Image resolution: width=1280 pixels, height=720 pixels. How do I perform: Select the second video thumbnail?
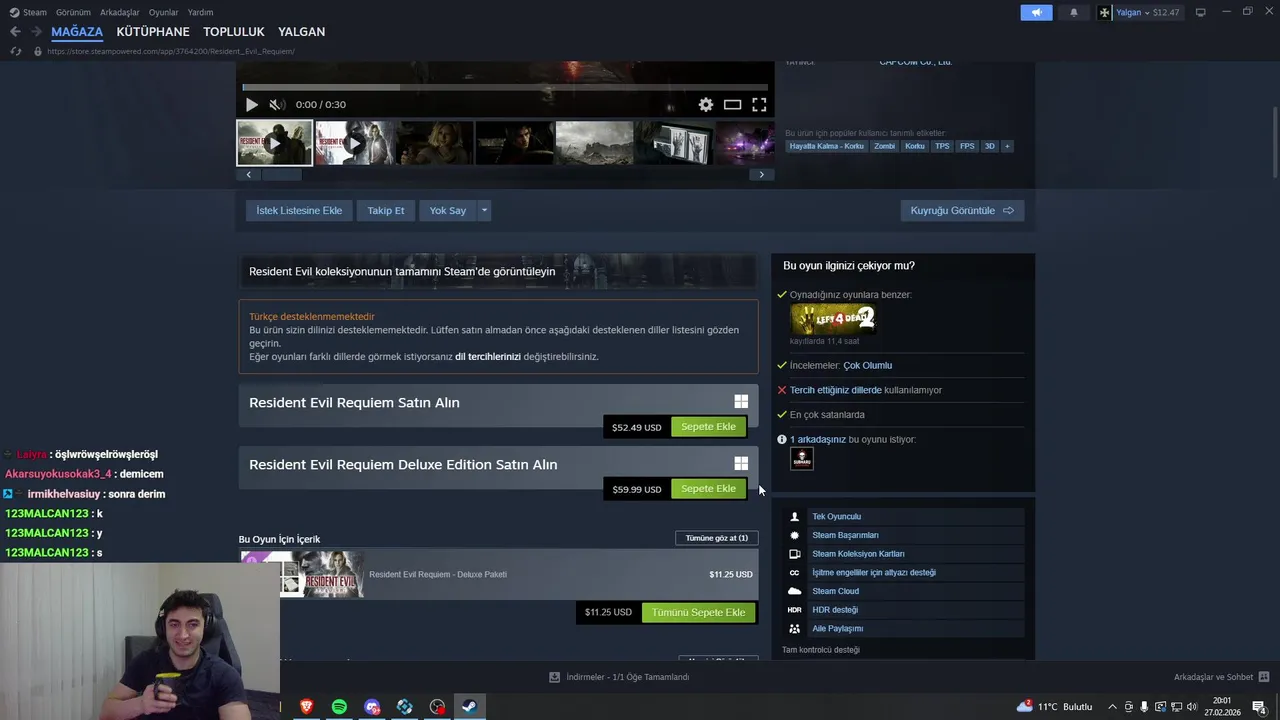click(354, 143)
